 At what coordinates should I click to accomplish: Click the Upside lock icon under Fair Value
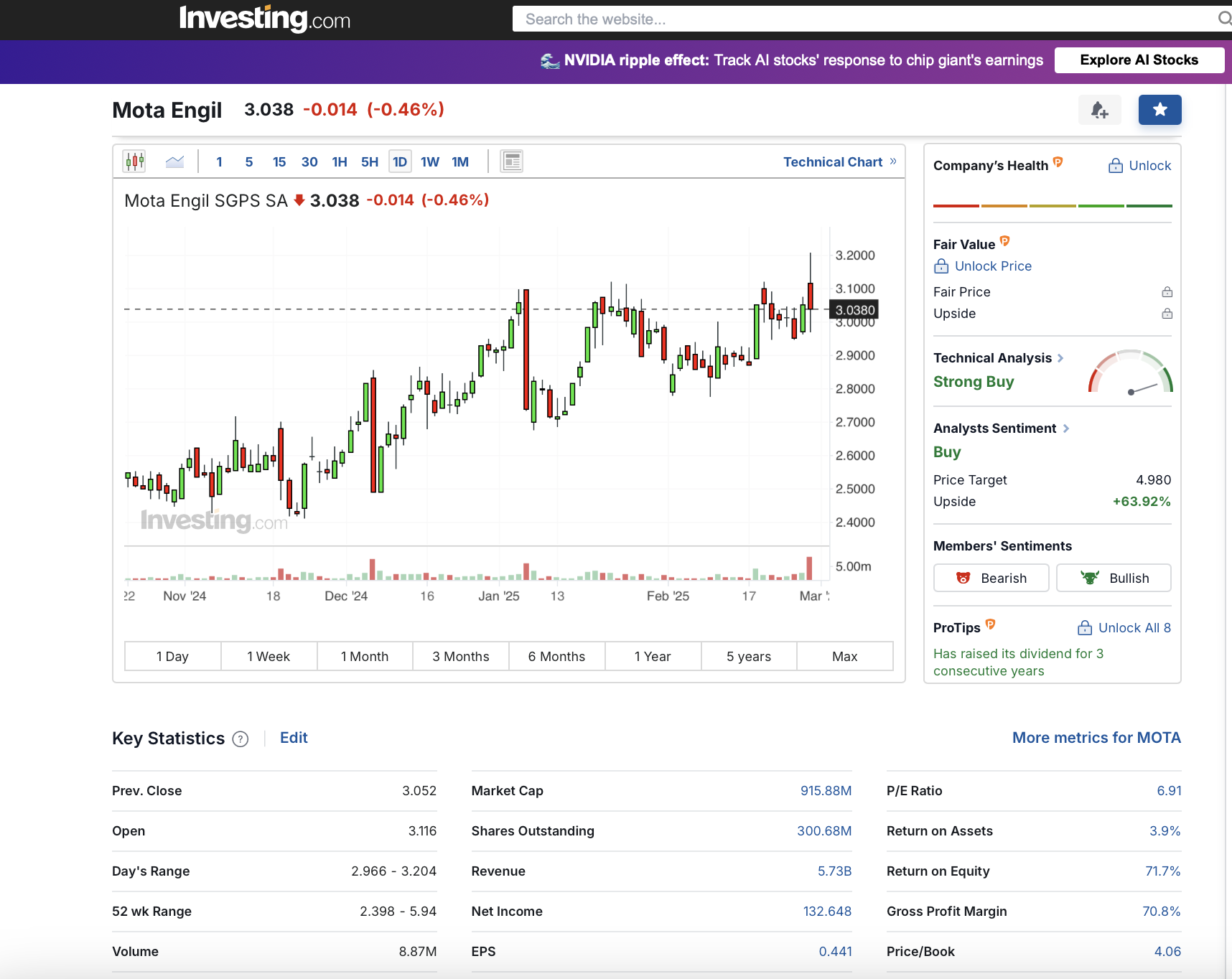click(1167, 314)
